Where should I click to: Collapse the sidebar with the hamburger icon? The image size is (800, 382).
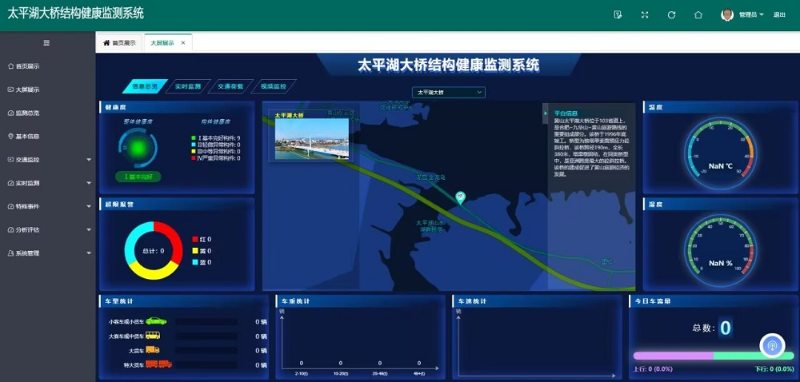click(x=46, y=43)
